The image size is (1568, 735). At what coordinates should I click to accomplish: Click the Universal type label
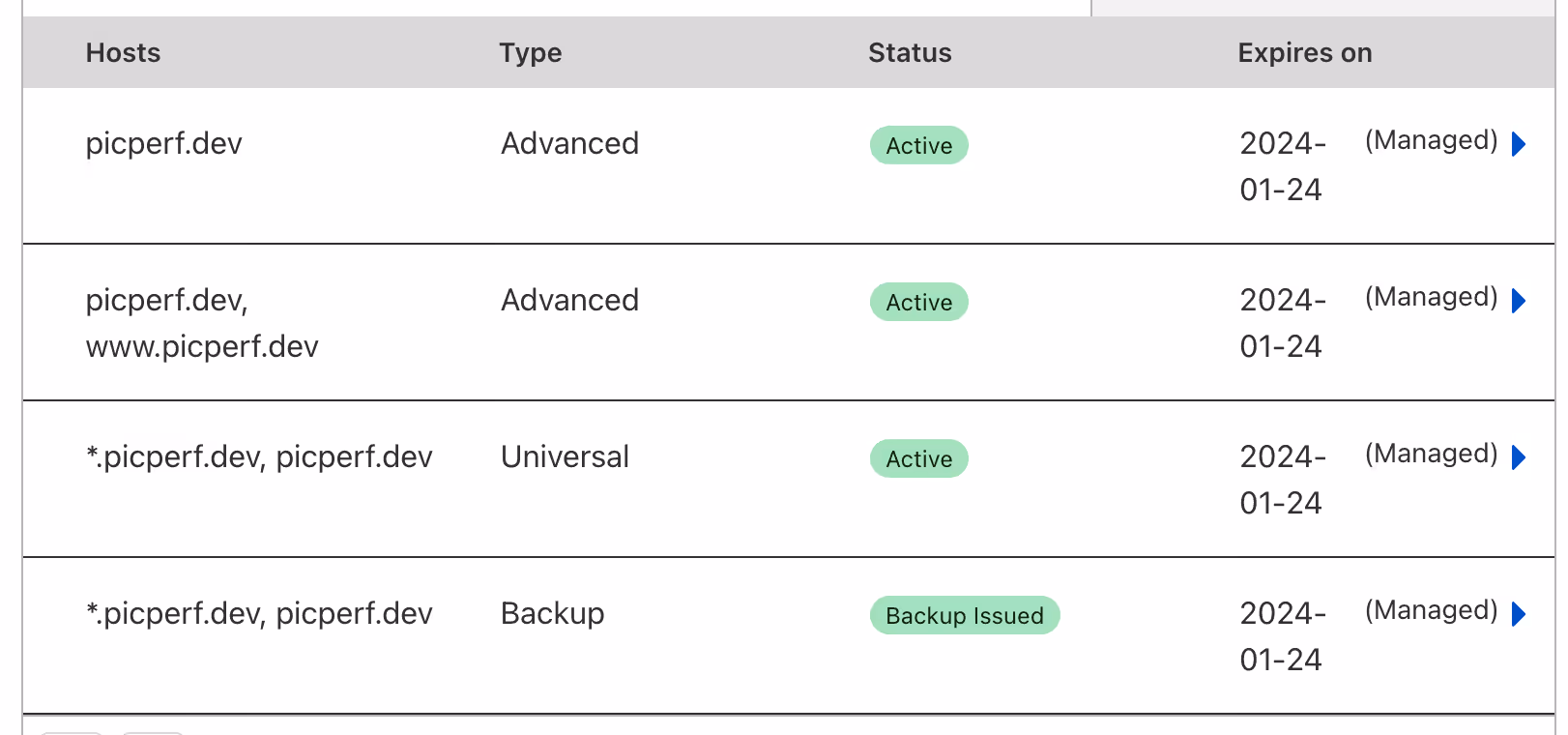tap(565, 456)
